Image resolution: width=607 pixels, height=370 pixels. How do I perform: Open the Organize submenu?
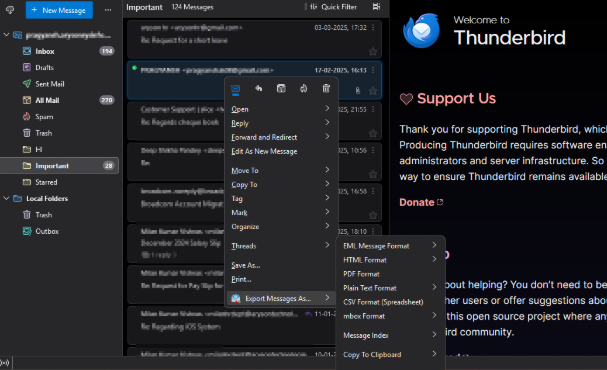(x=281, y=226)
